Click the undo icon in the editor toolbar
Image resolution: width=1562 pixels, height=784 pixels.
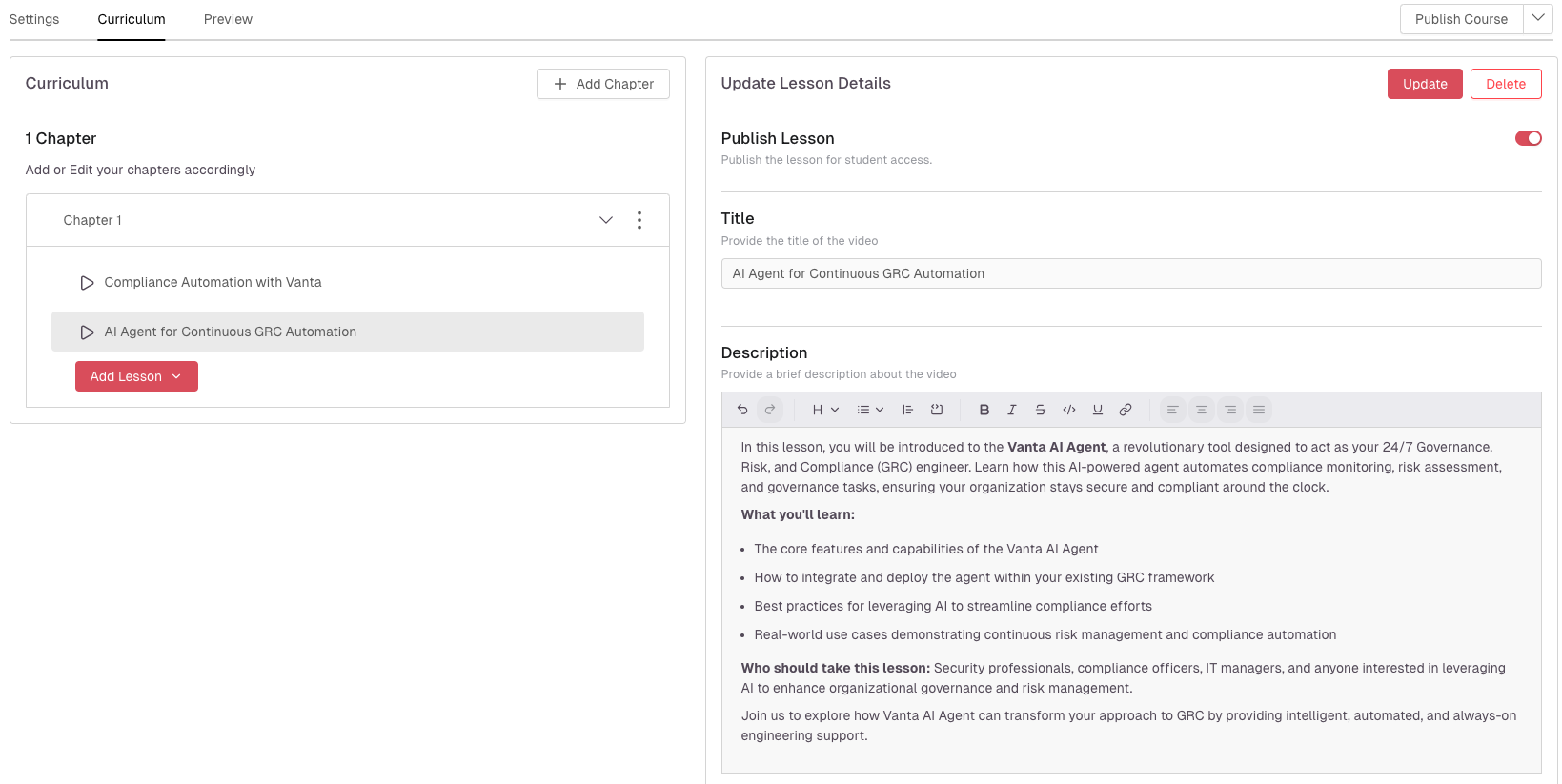tap(742, 410)
